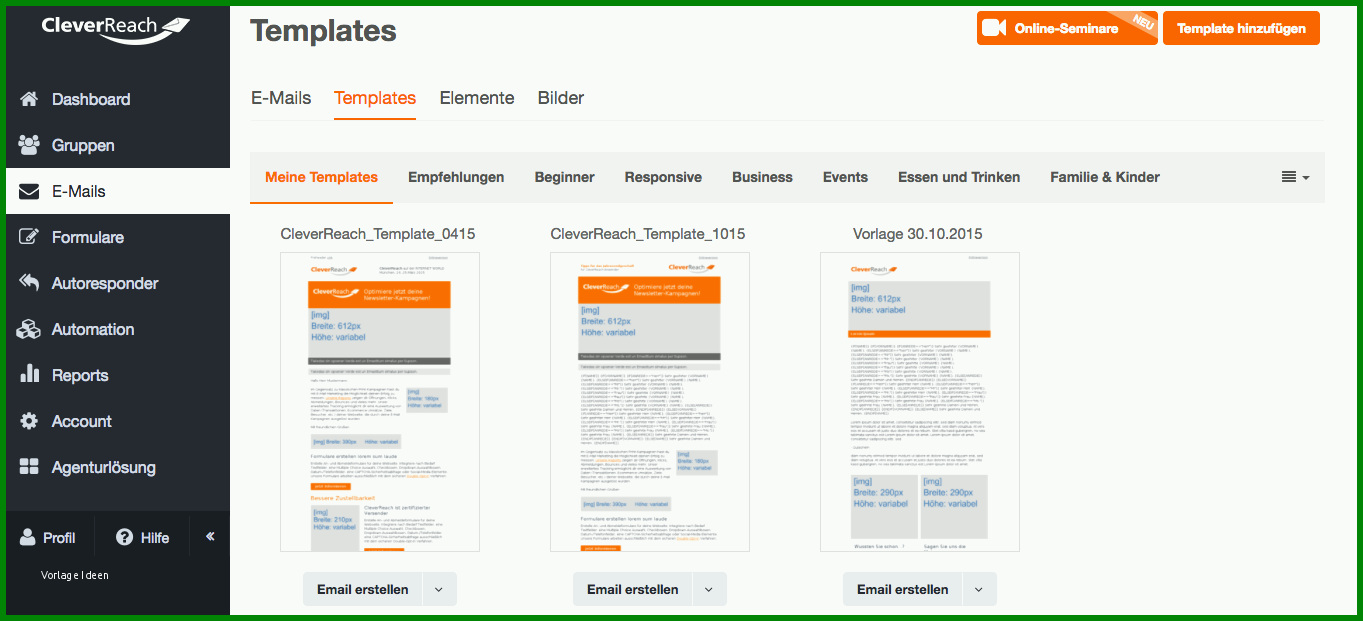Viewport: 1363px width, 621px height.
Task: Click the Templates page heading
Action: 323,31
